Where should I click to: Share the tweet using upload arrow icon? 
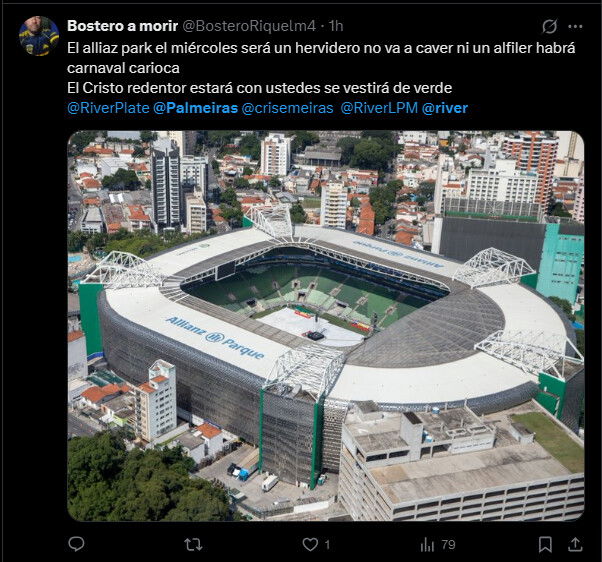click(x=575, y=544)
